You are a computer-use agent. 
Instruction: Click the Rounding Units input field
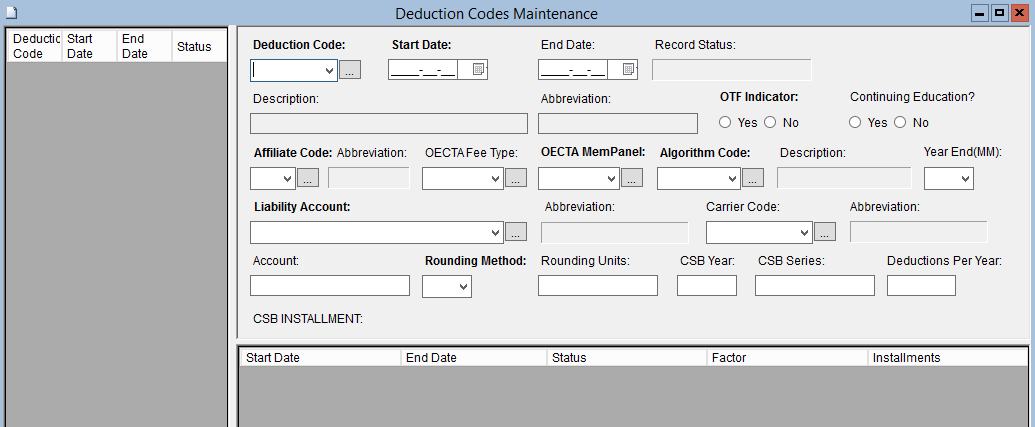597,286
